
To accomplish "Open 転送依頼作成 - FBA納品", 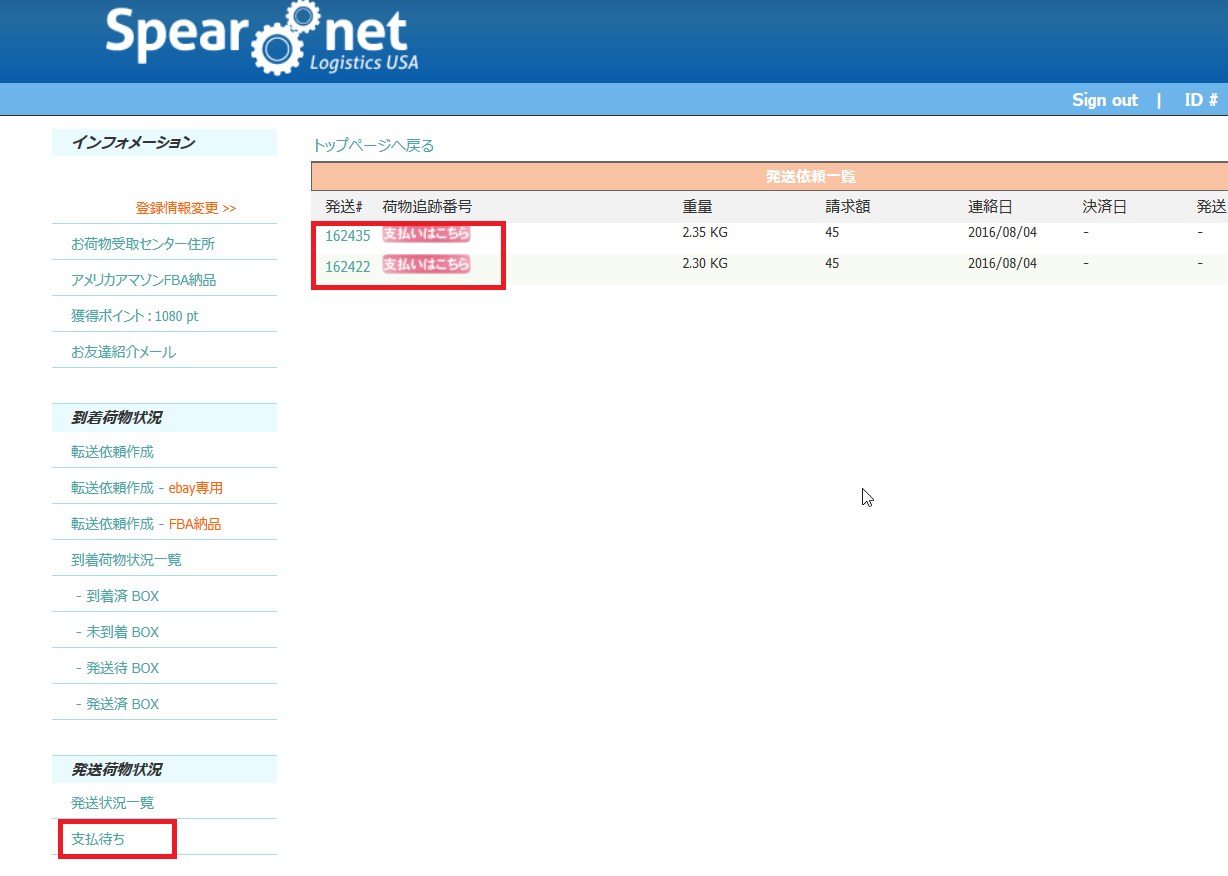I will tap(146, 524).
